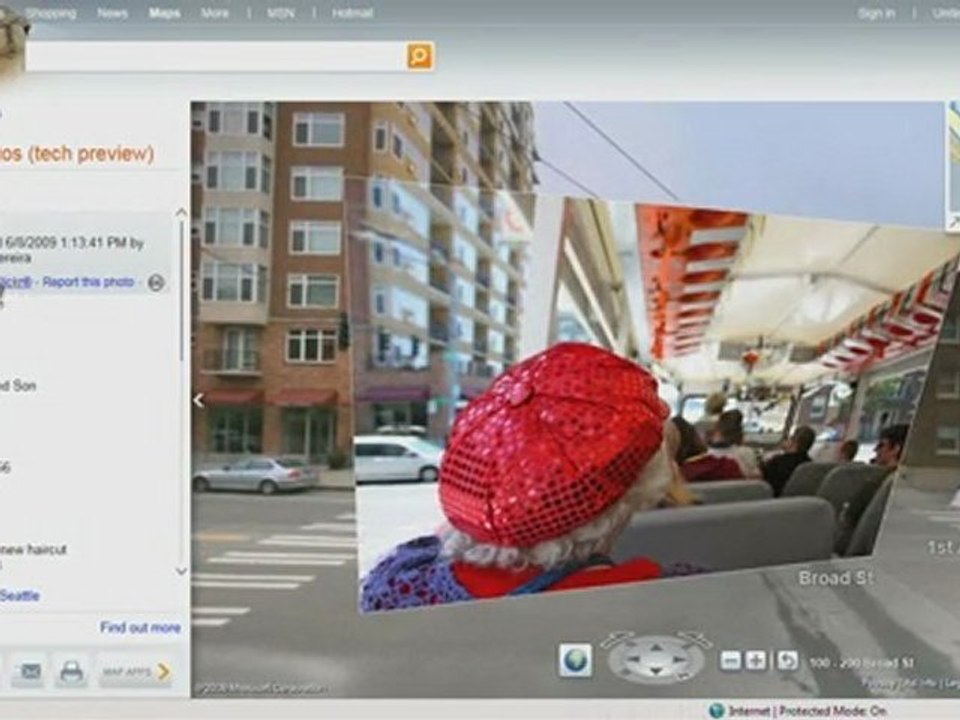Click the minimap thumbnail at the image's top-right
The height and width of the screenshot is (720, 960).
(x=953, y=165)
